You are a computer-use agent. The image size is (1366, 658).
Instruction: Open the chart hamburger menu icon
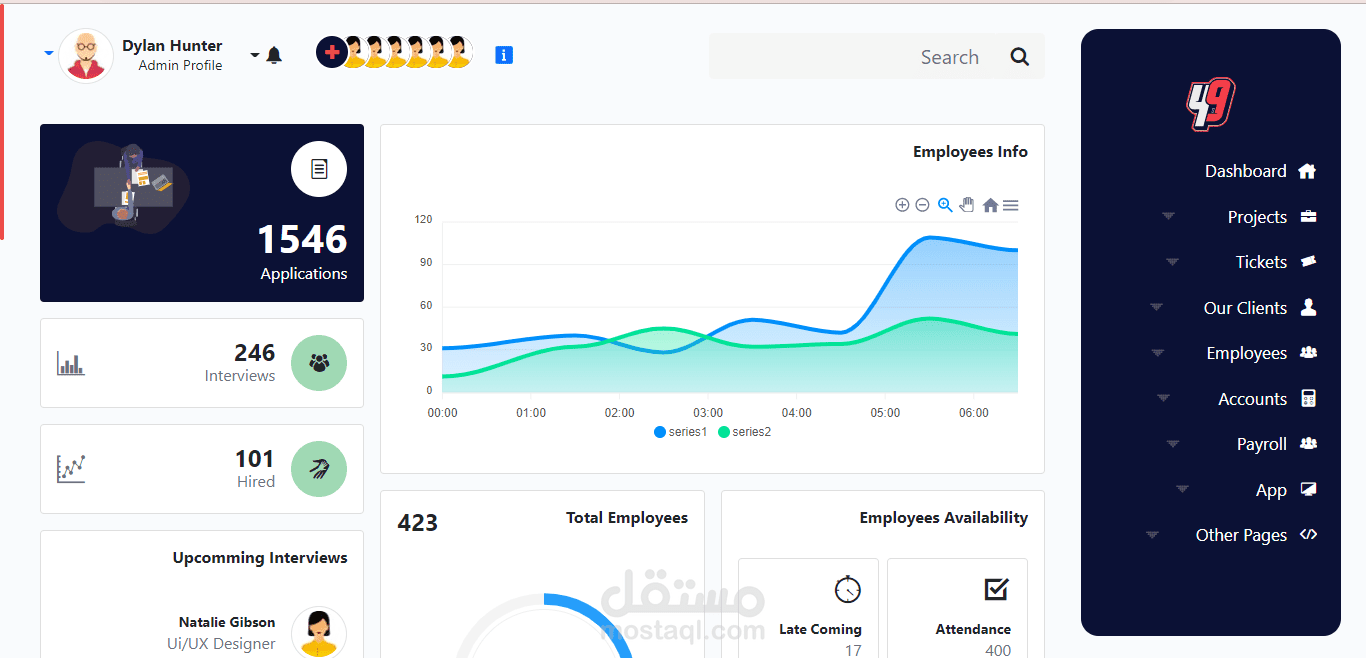1010,205
